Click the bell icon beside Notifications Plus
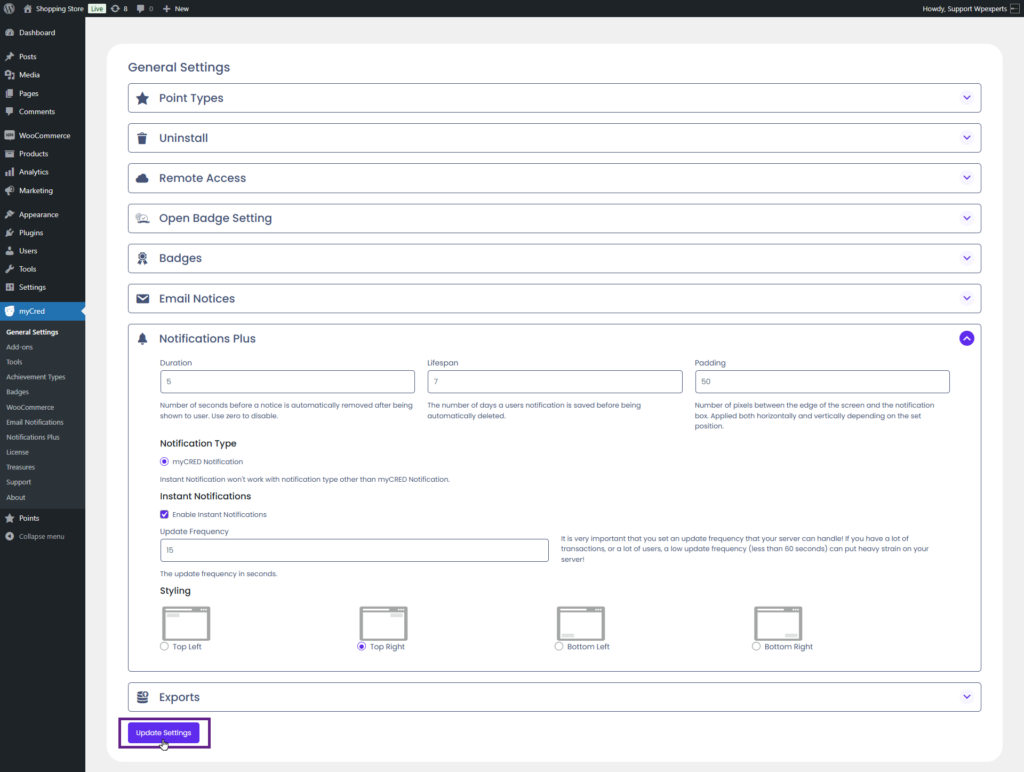 coord(142,339)
